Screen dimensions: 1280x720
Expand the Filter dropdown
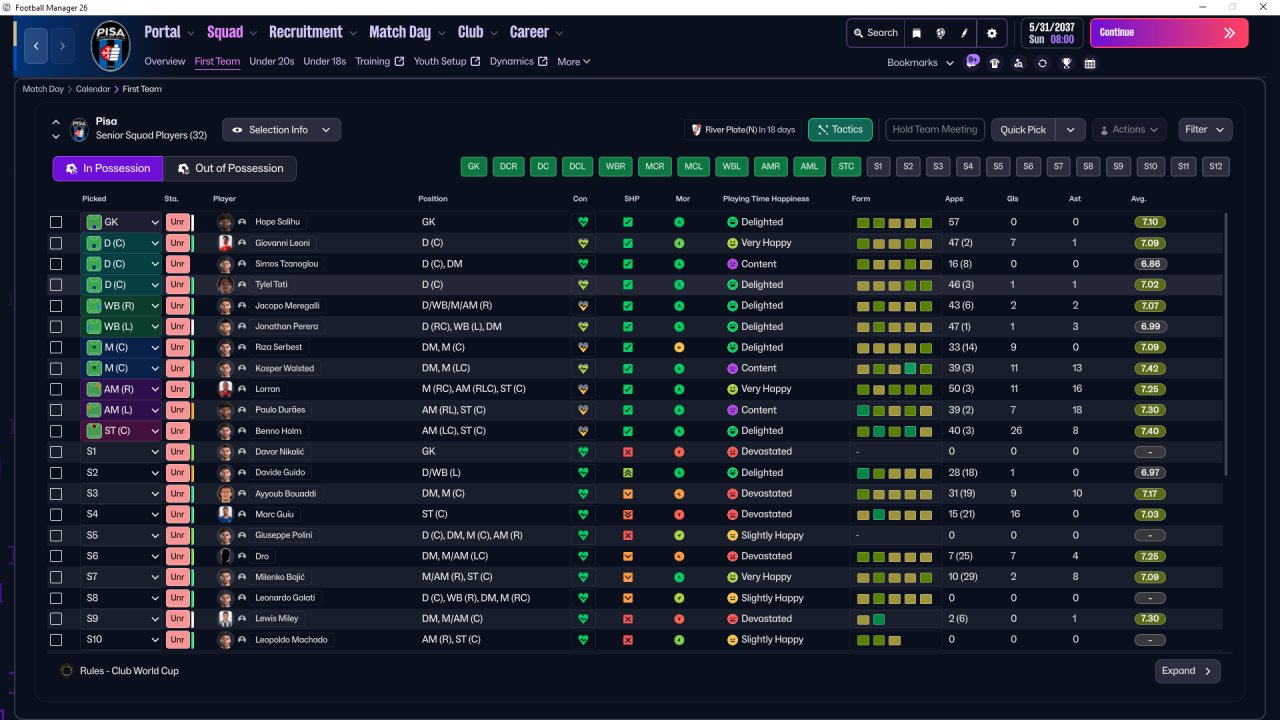click(x=1204, y=130)
